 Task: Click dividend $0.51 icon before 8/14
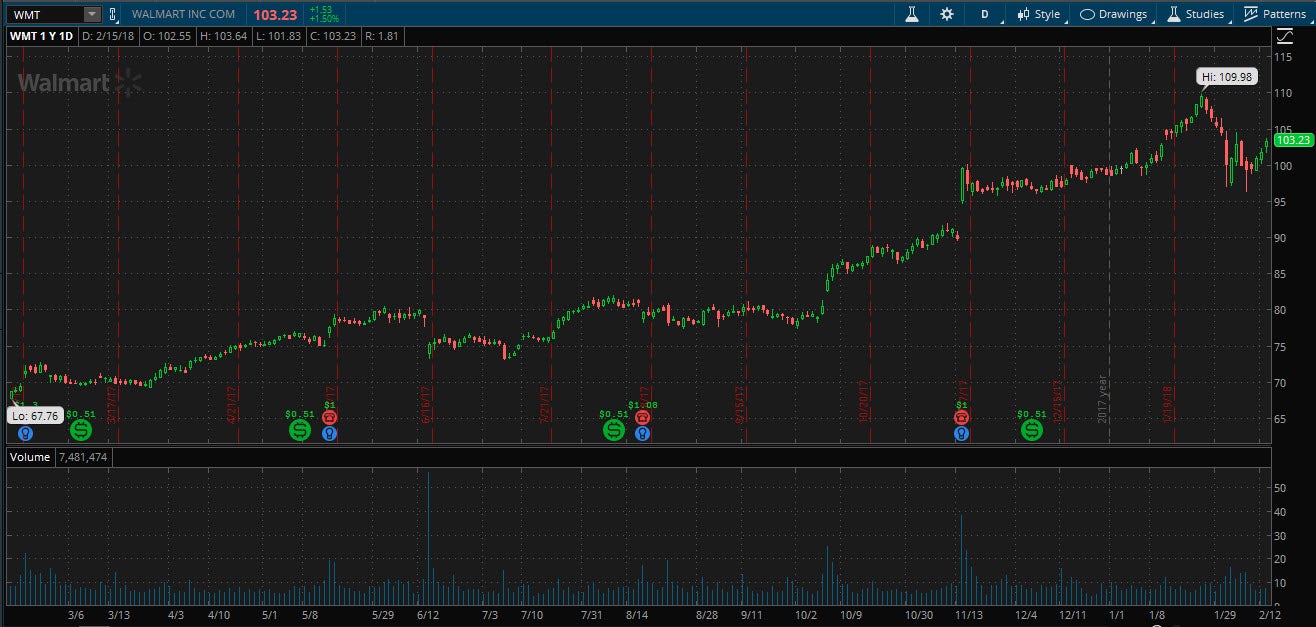[614, 430]
